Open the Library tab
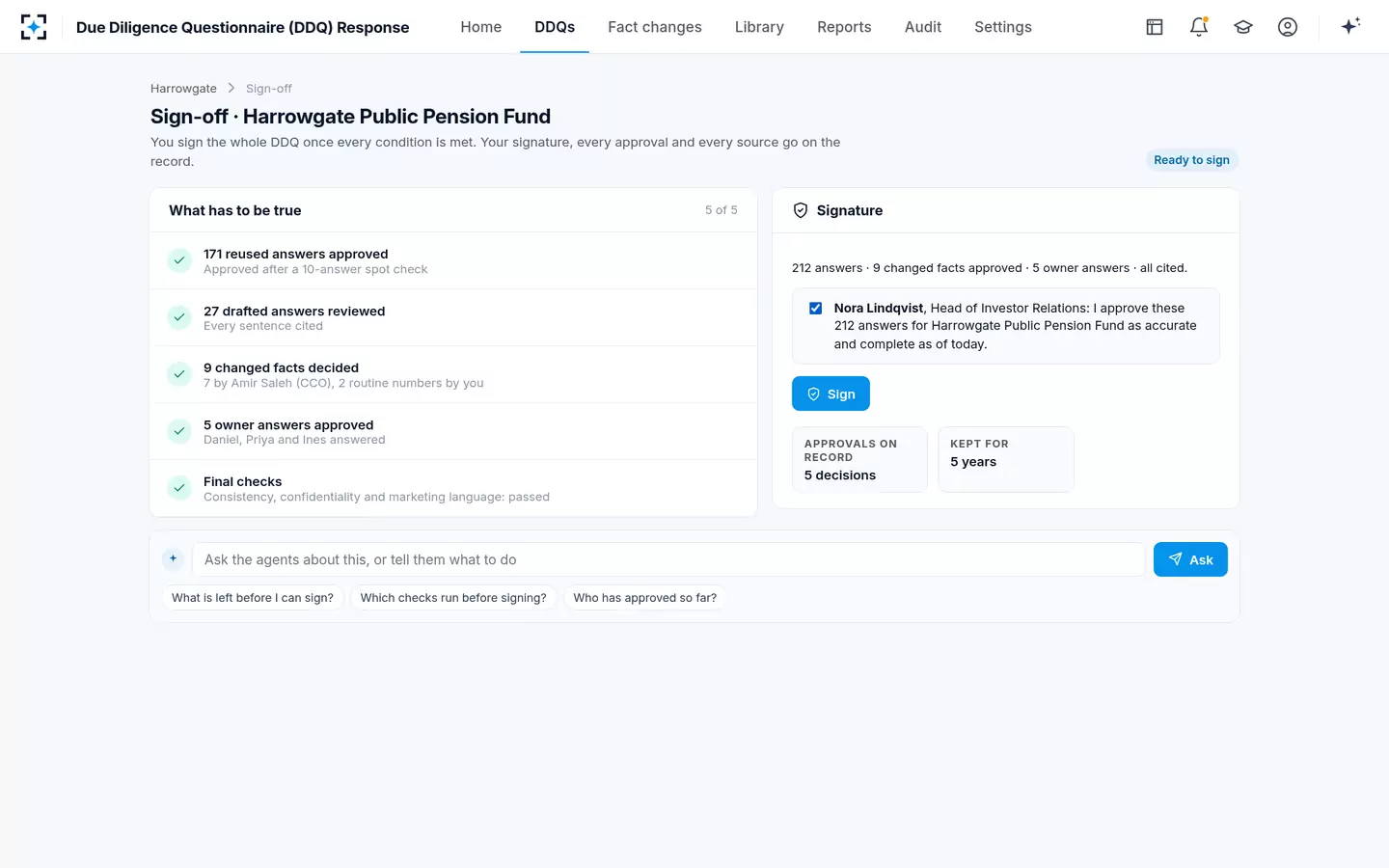 coord(759,27)
